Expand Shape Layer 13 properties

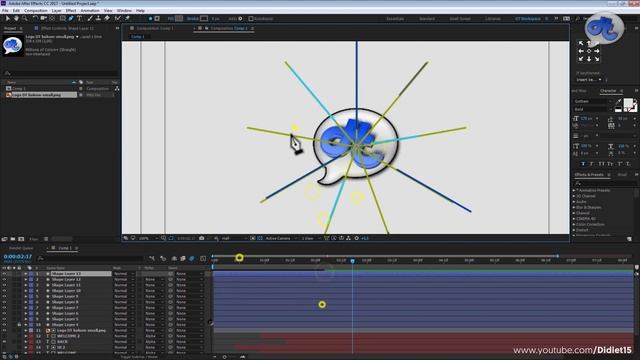click(26, 273)
